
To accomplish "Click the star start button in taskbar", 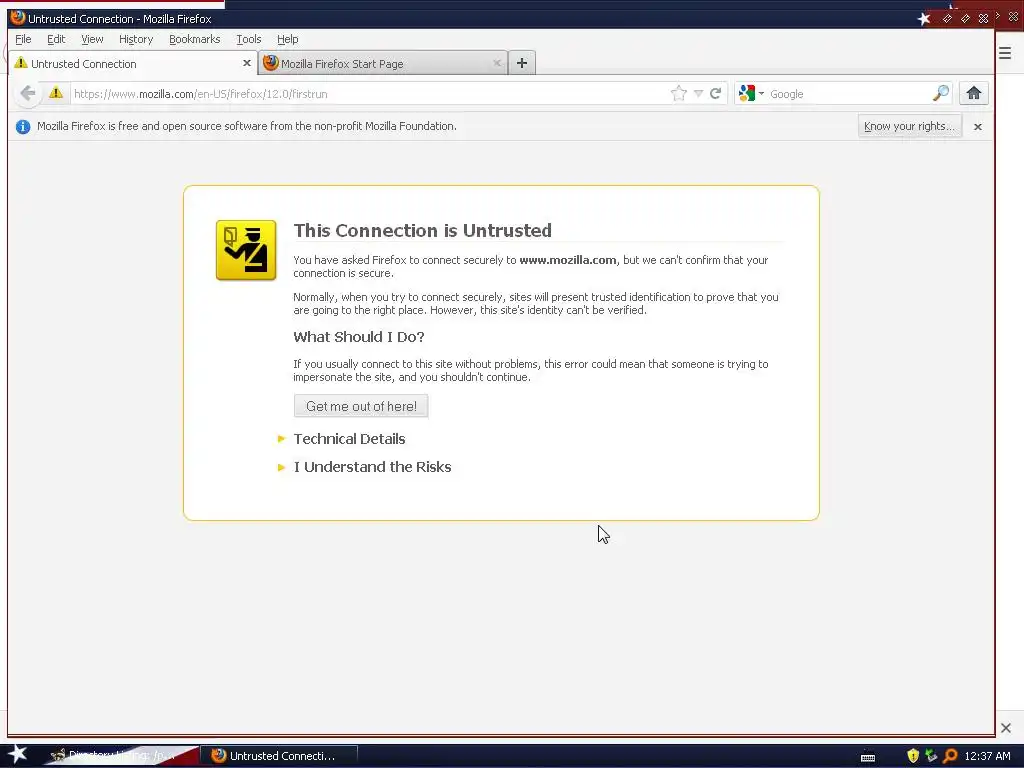I will coord(17,755).
